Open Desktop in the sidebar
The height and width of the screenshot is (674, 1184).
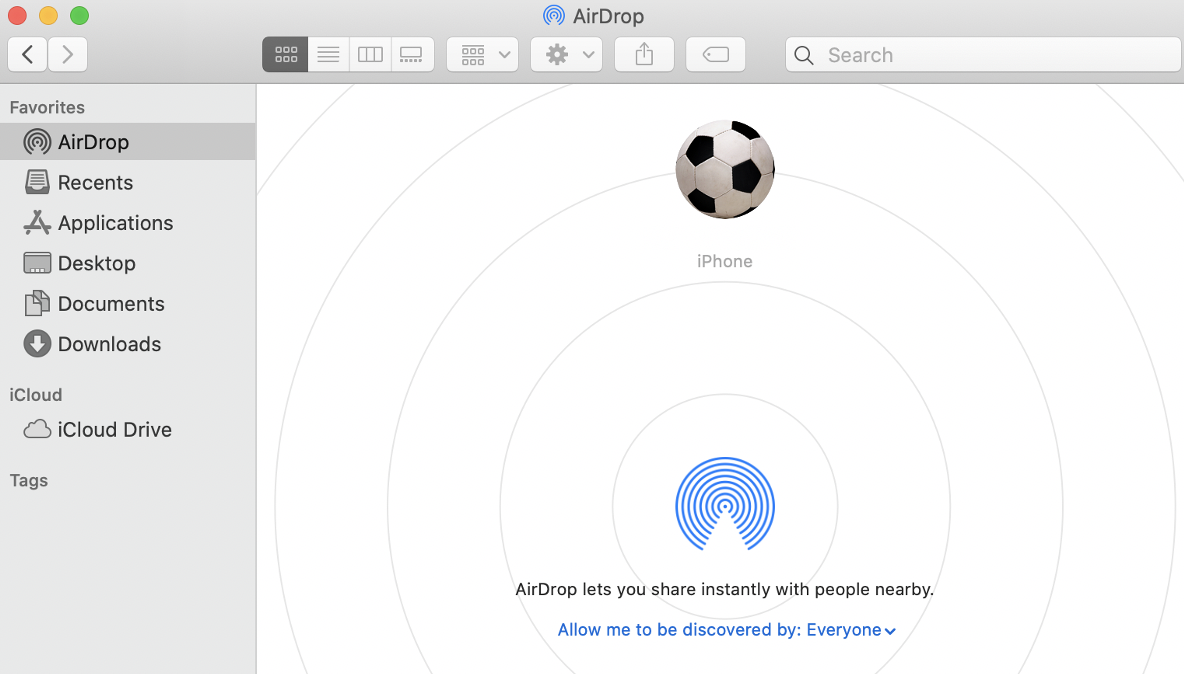[x=128, y=263]
